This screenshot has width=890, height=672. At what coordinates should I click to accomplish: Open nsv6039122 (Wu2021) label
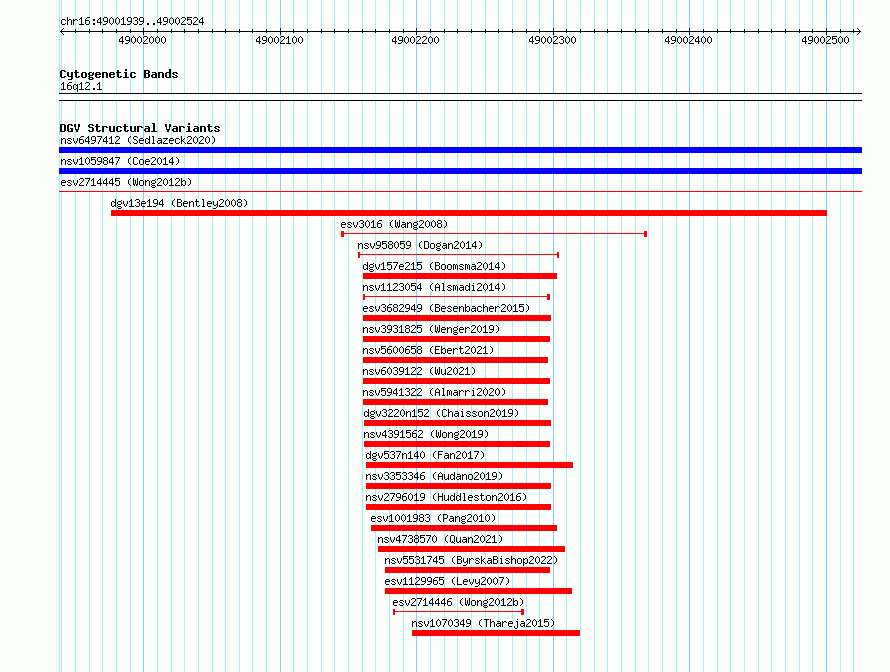click(x=419, y=371)
